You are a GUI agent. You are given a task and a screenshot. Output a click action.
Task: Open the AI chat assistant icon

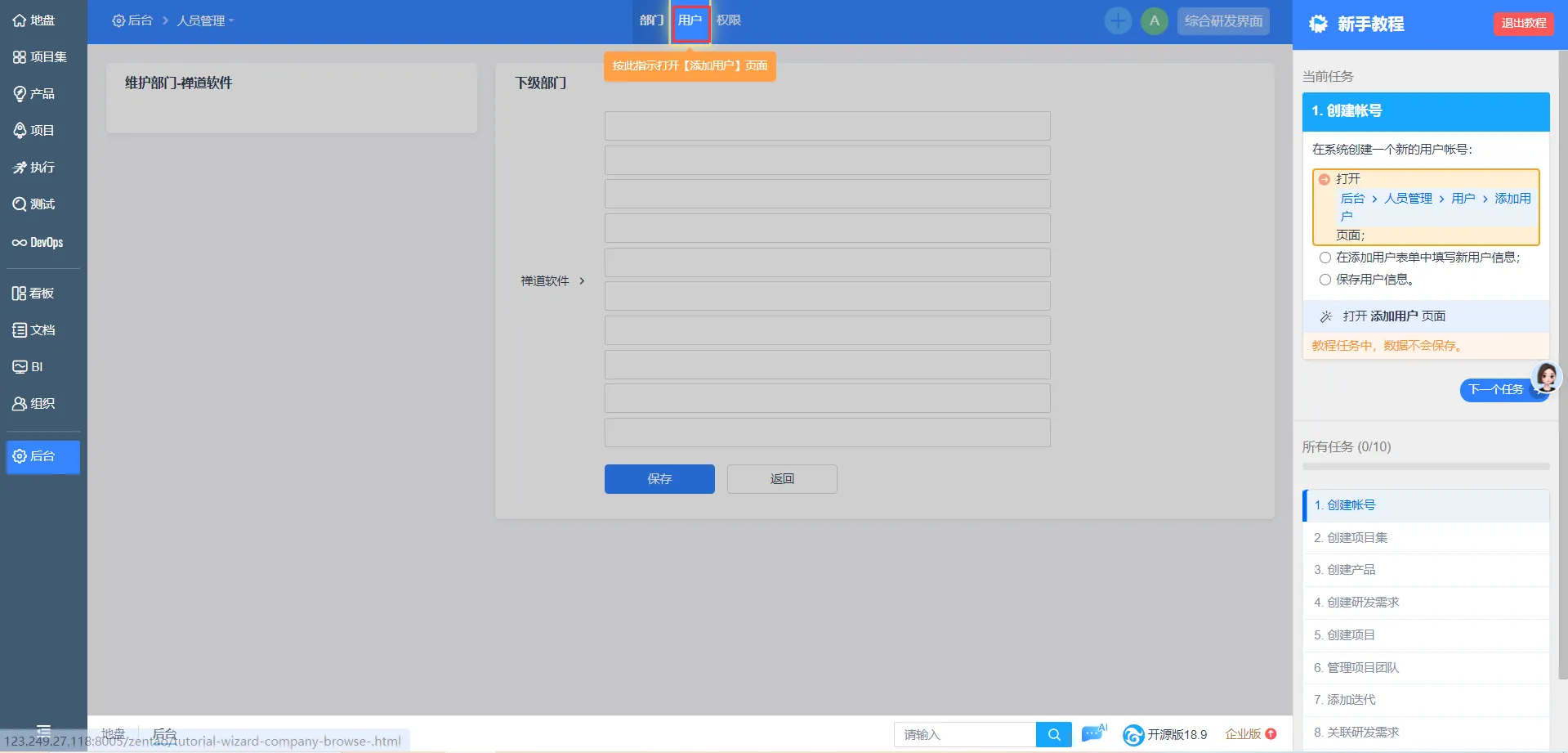1093,733
